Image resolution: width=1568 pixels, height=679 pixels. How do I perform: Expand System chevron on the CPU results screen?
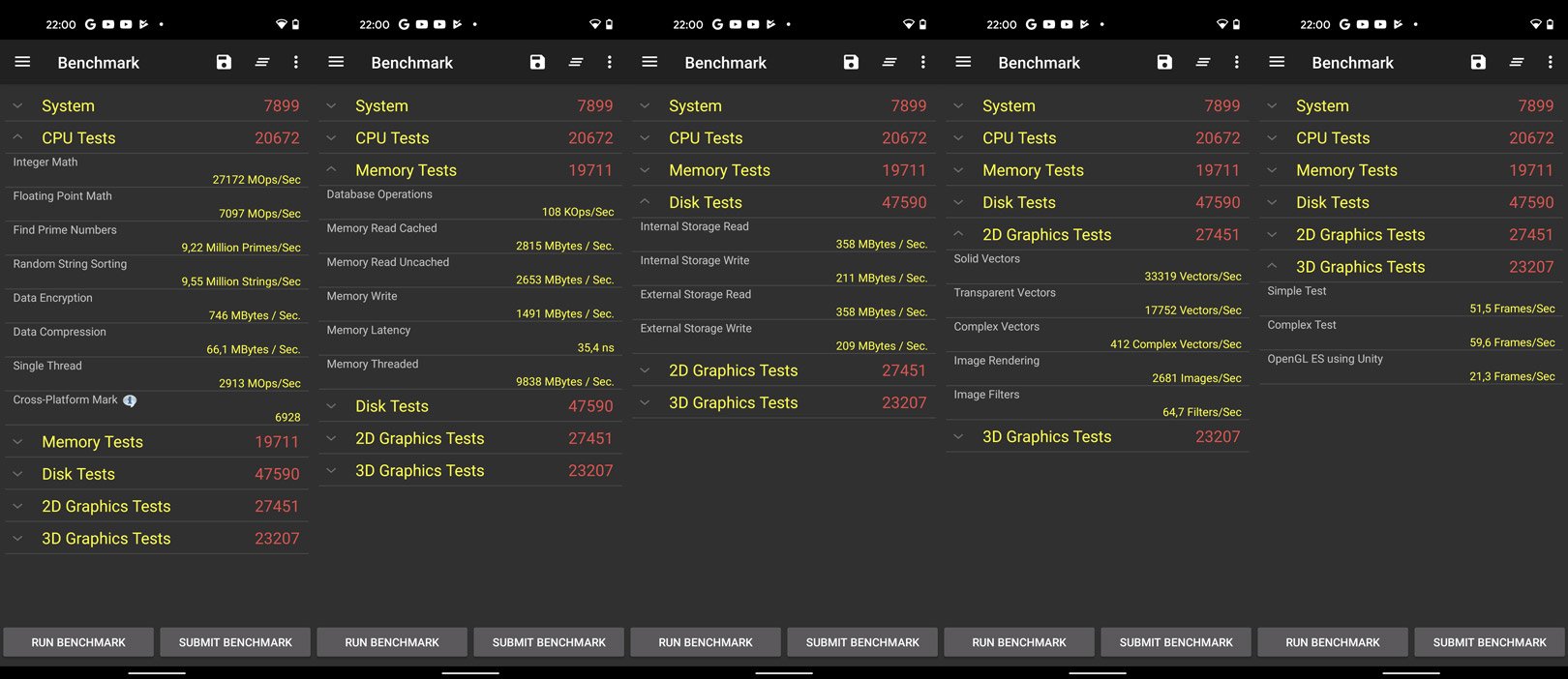pyautogui.click(x=17, y=106)
